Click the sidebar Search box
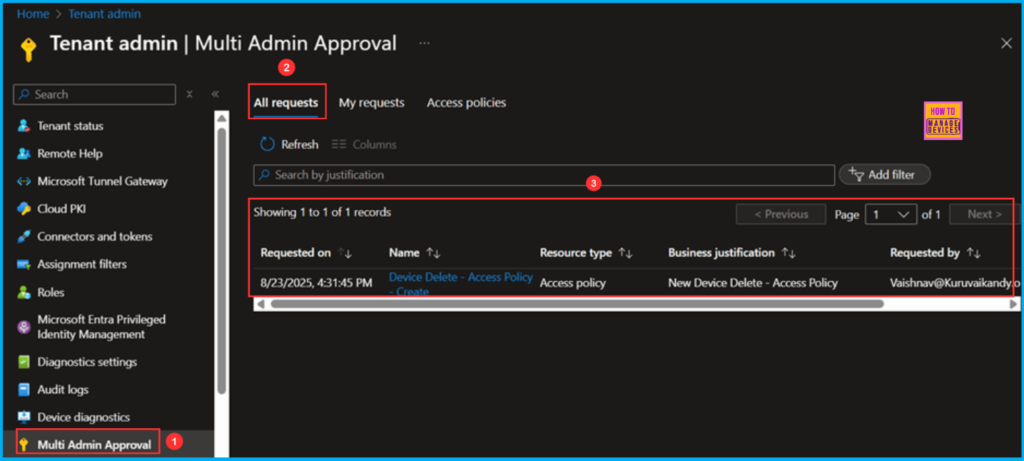Viewport: 1024px width, 461px height. pos(95,94)
